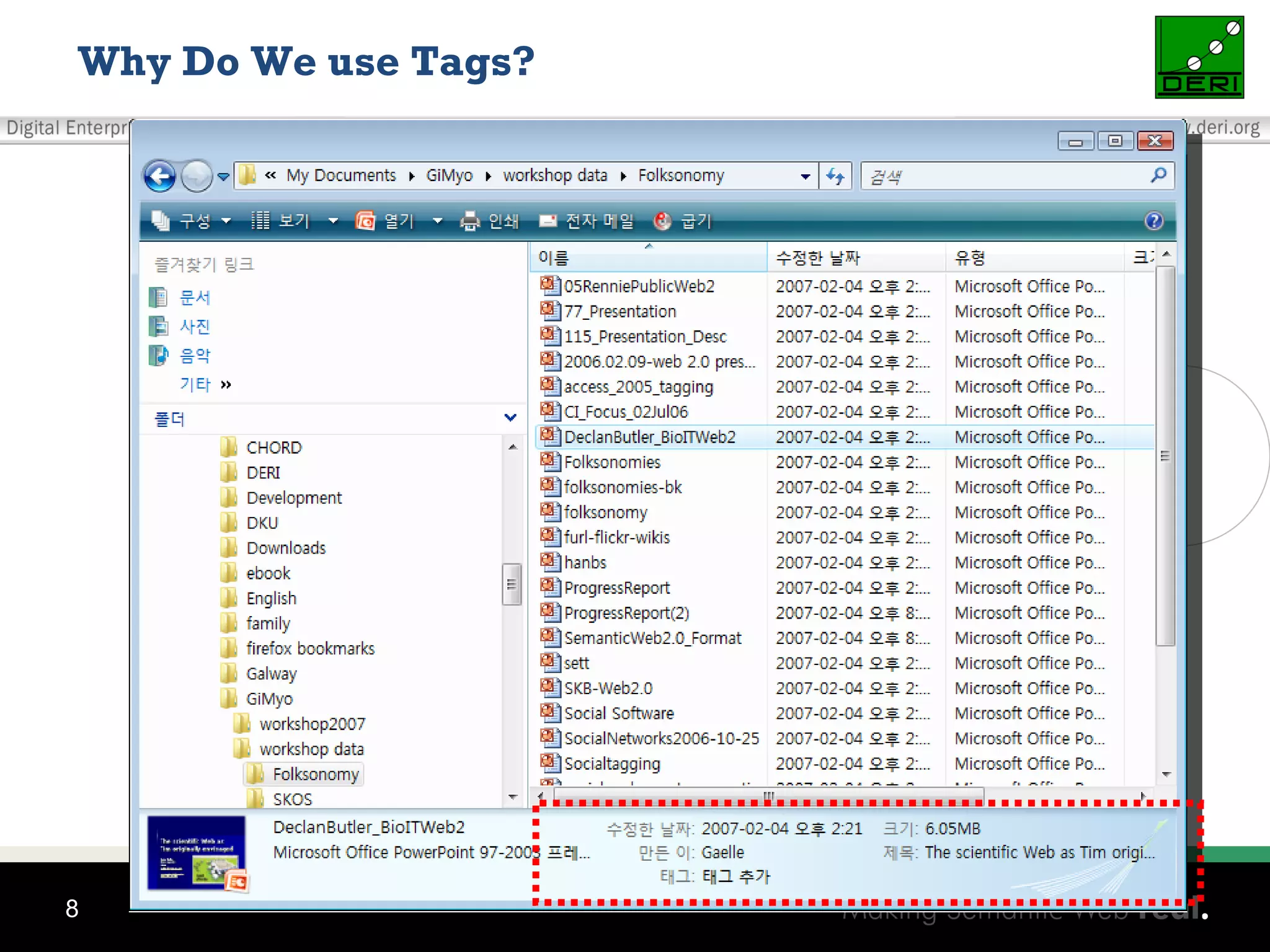Select the firefox bookmarks folder
This screenshot has height=952, width=1270.
pyautogui.click(x=310, y=648)
